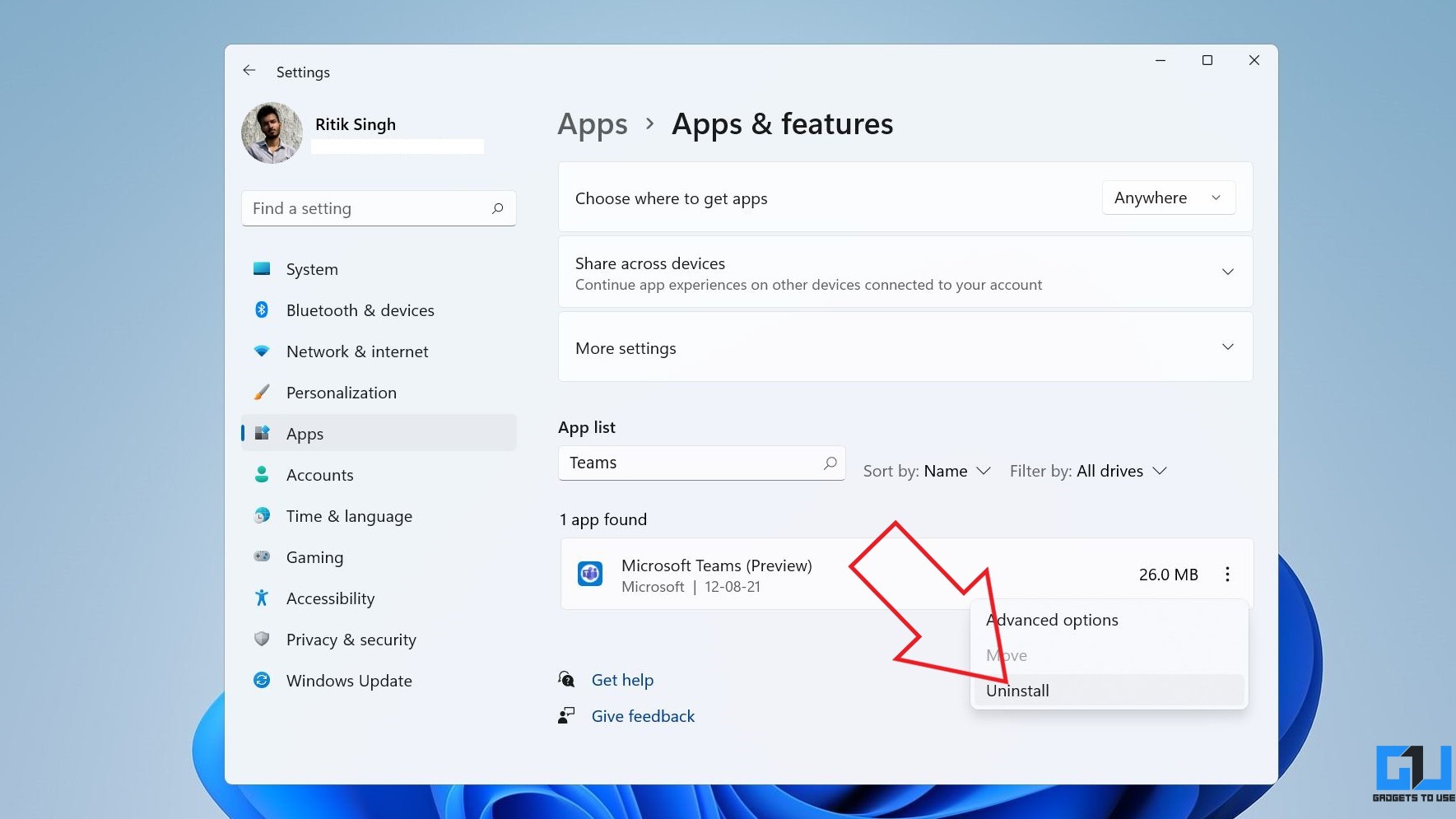Click the Gaming controller icon
1456x819 pixels.
point(262,556)
